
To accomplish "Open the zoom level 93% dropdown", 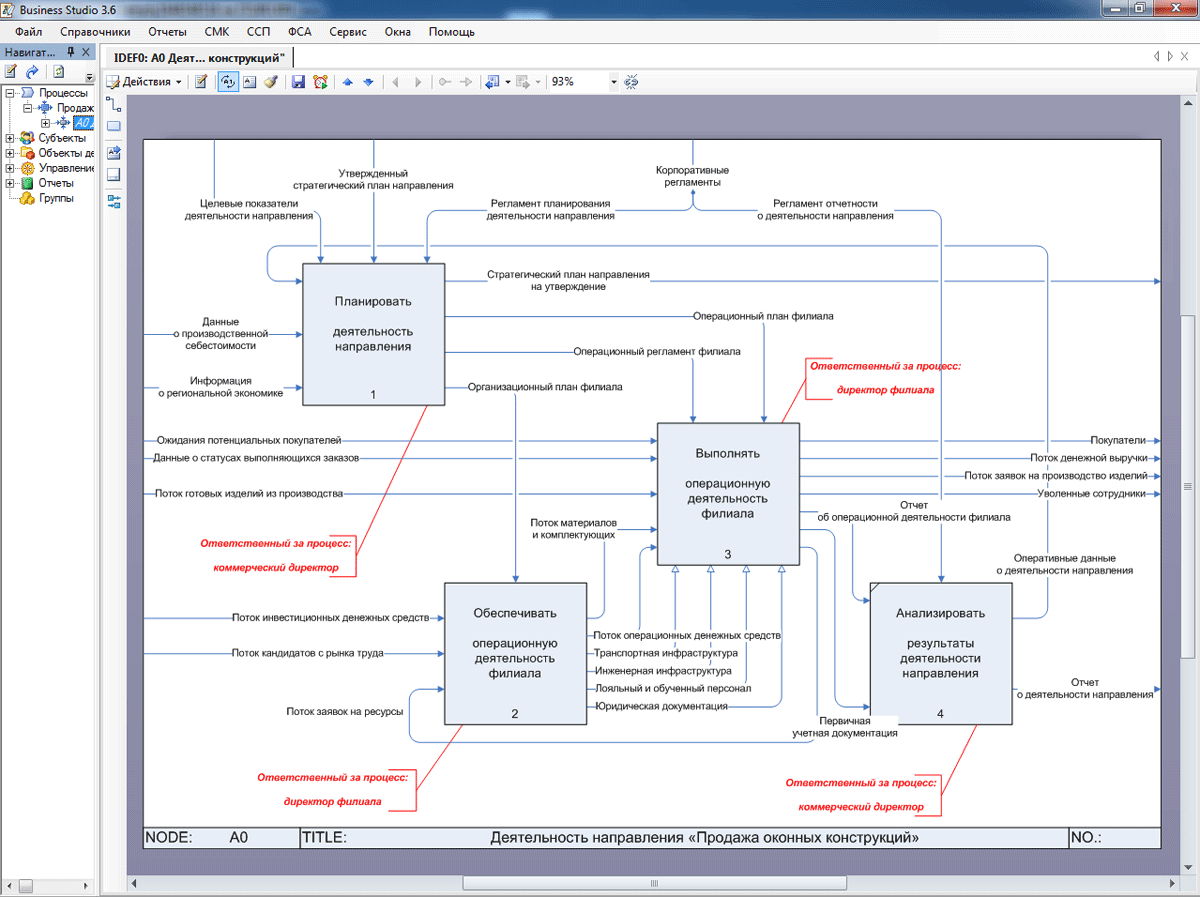I will pos(612,82).
